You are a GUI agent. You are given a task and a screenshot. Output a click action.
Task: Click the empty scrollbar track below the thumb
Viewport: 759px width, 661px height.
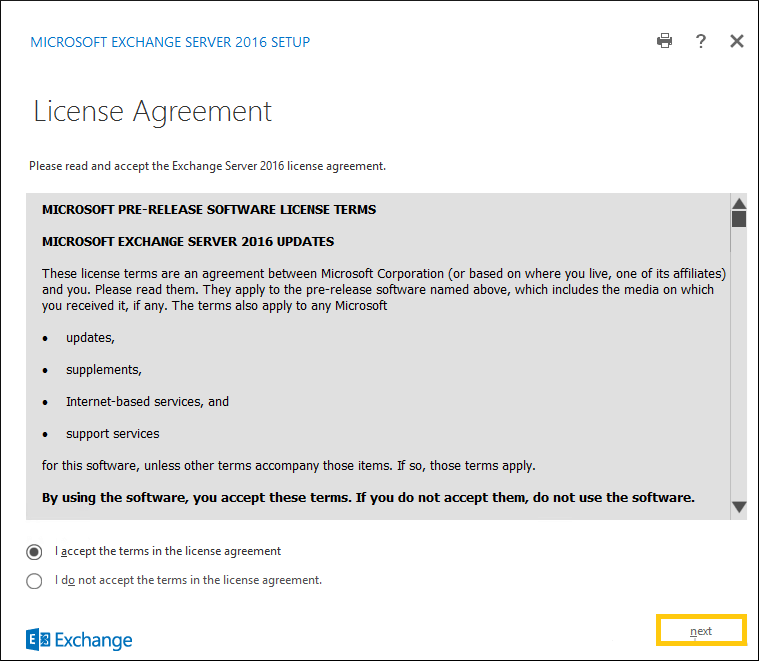pyautogui.click(x=739, y=363)
